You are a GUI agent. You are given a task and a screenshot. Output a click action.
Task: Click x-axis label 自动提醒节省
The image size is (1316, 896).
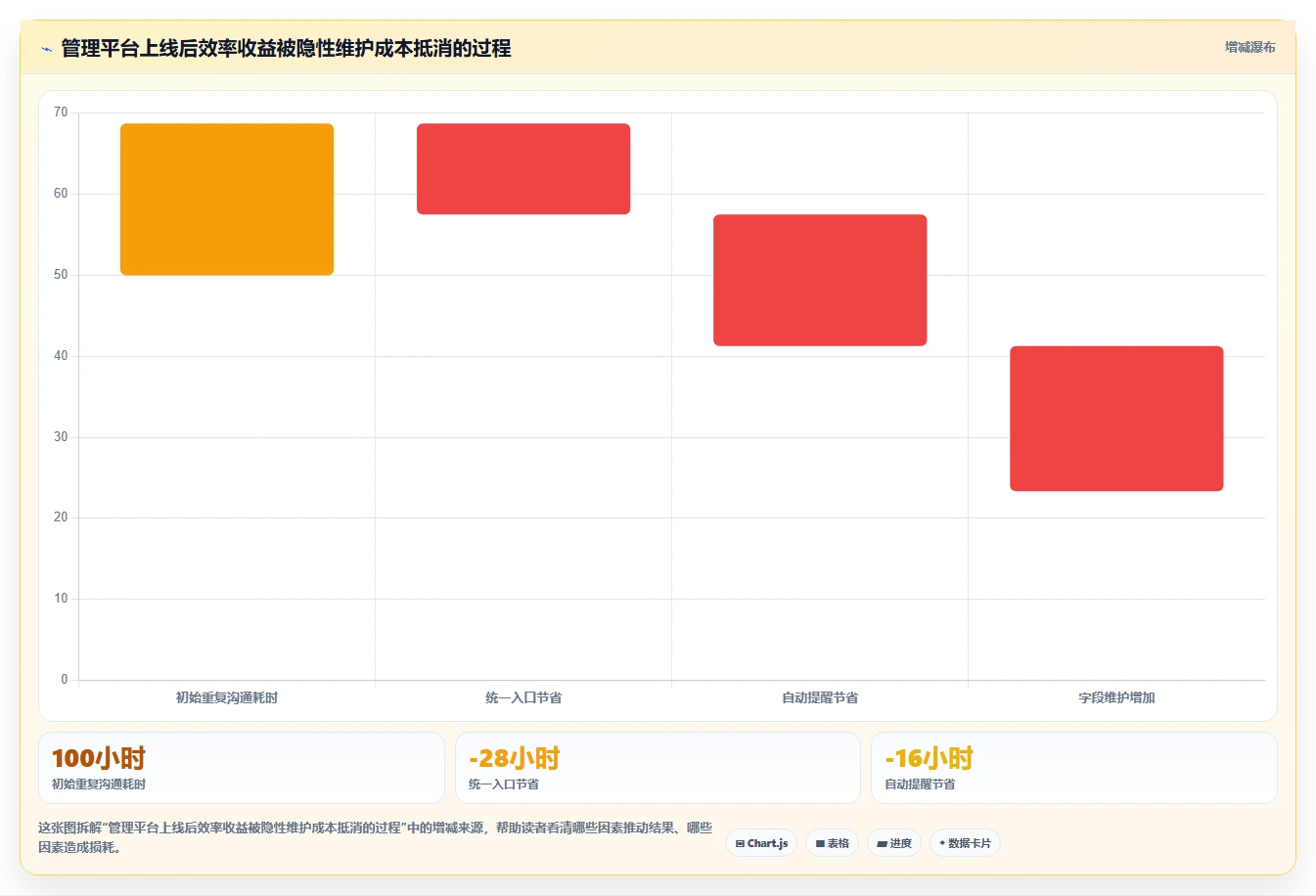820,697
